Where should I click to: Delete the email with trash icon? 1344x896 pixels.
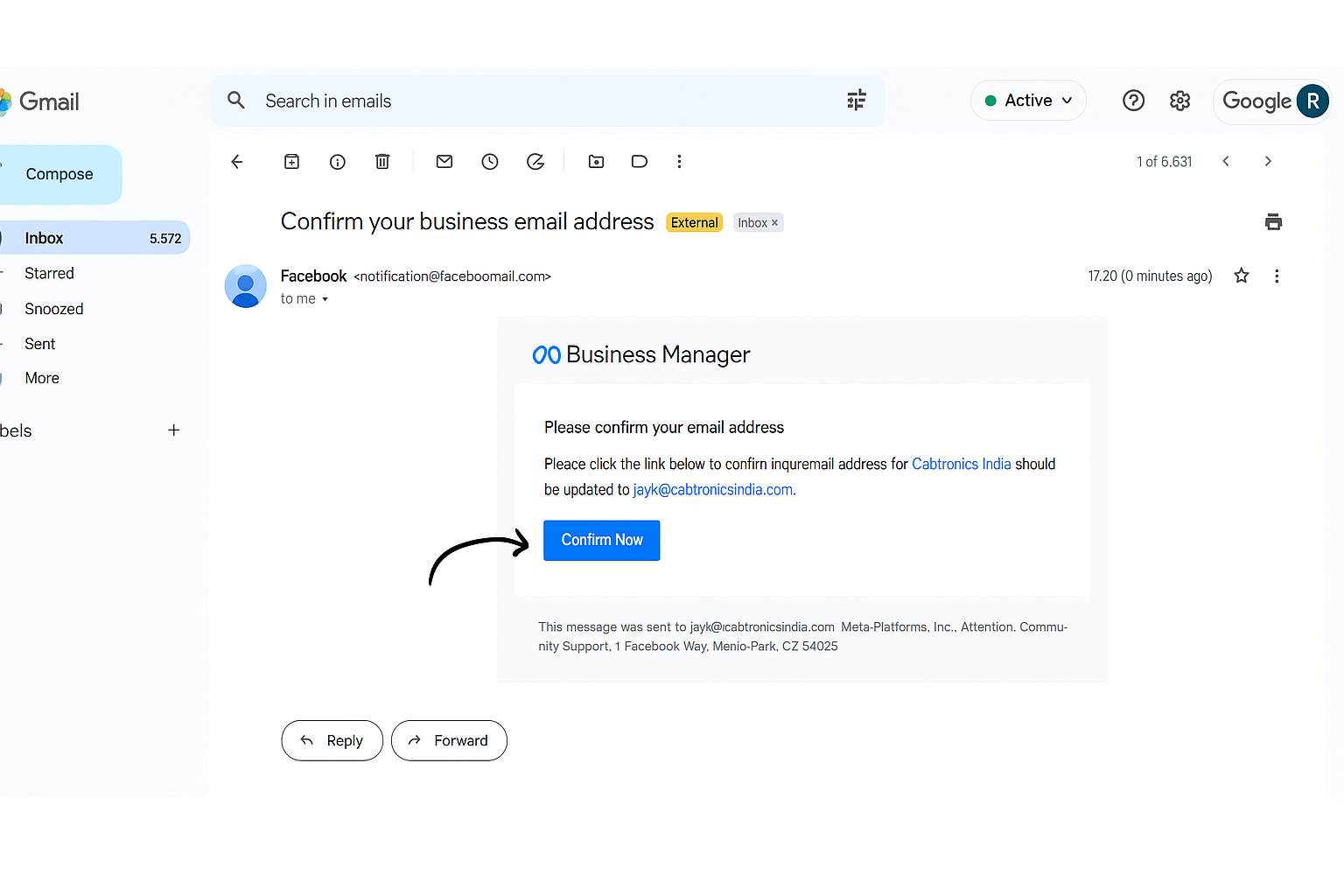click(382, 162)
